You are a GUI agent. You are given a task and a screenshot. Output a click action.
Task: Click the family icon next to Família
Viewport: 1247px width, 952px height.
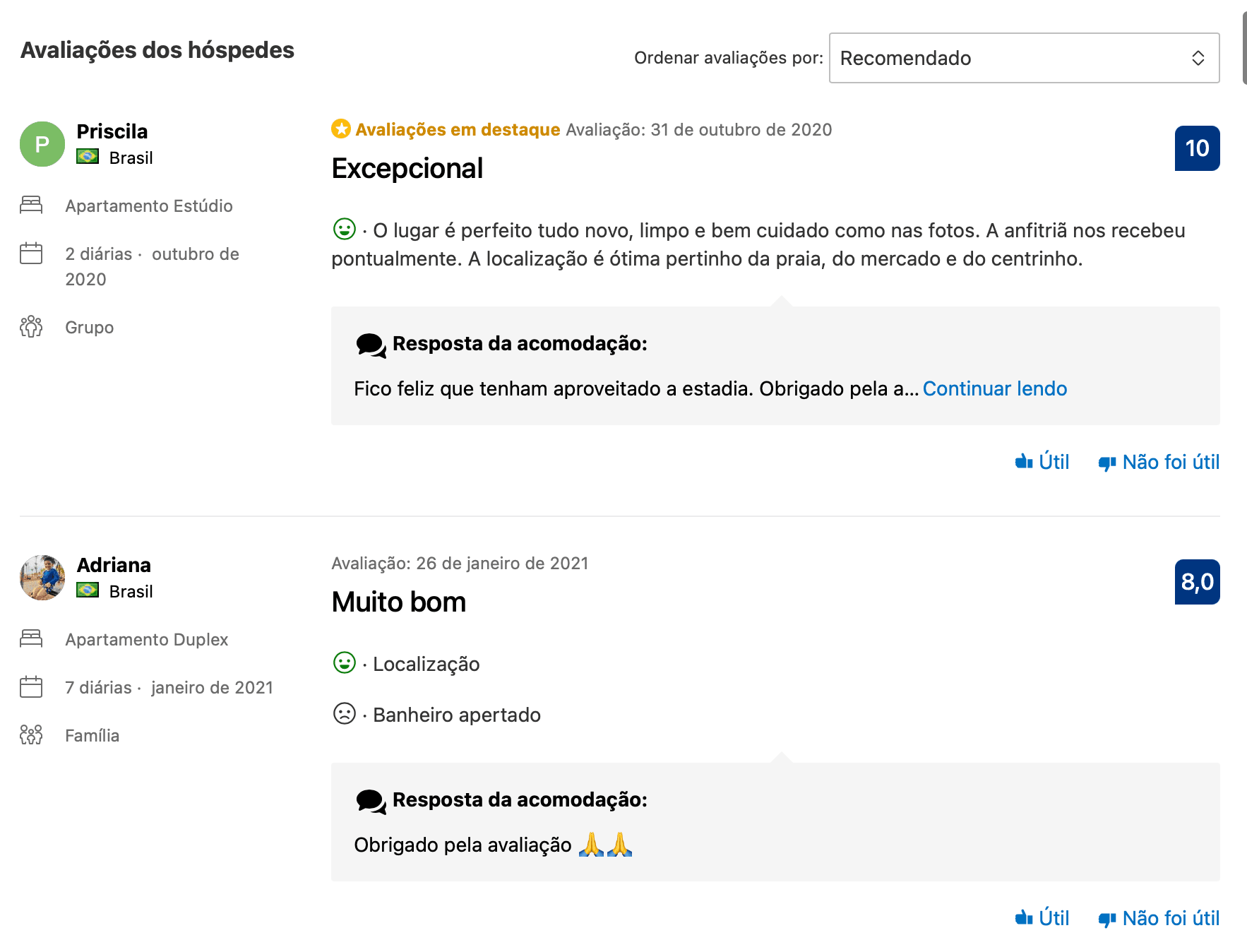pyautogui.click(x=31, y=735)
